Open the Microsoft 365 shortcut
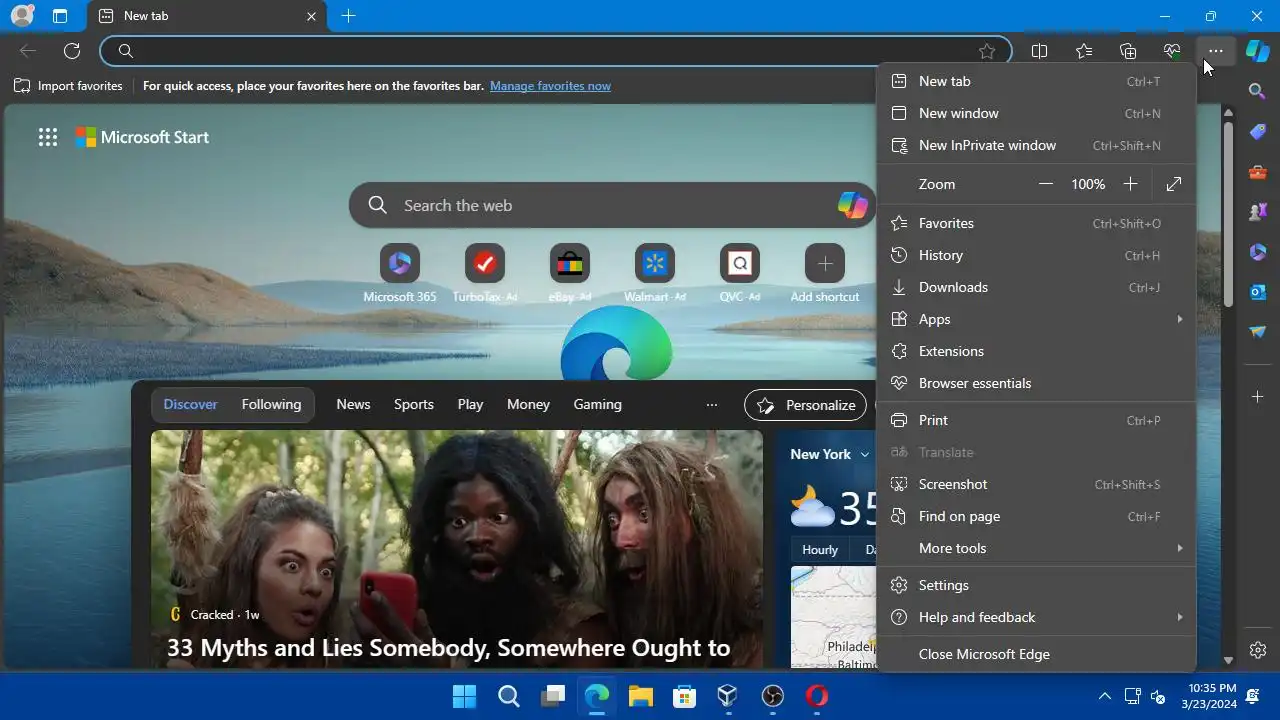Viewport: 1280px width, 720px height. (400, 273)
